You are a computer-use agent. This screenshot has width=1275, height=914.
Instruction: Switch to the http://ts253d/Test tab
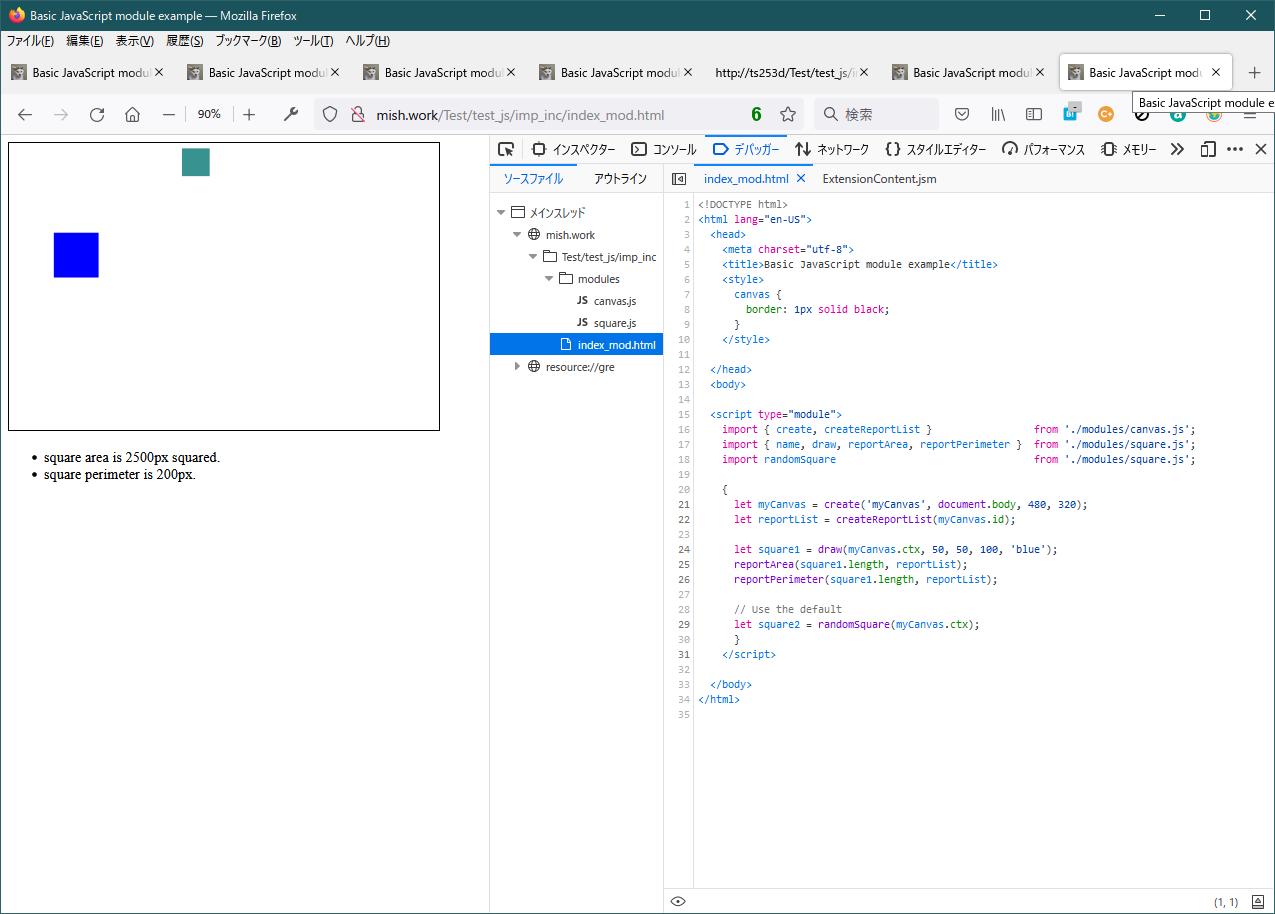pos(785,72)
